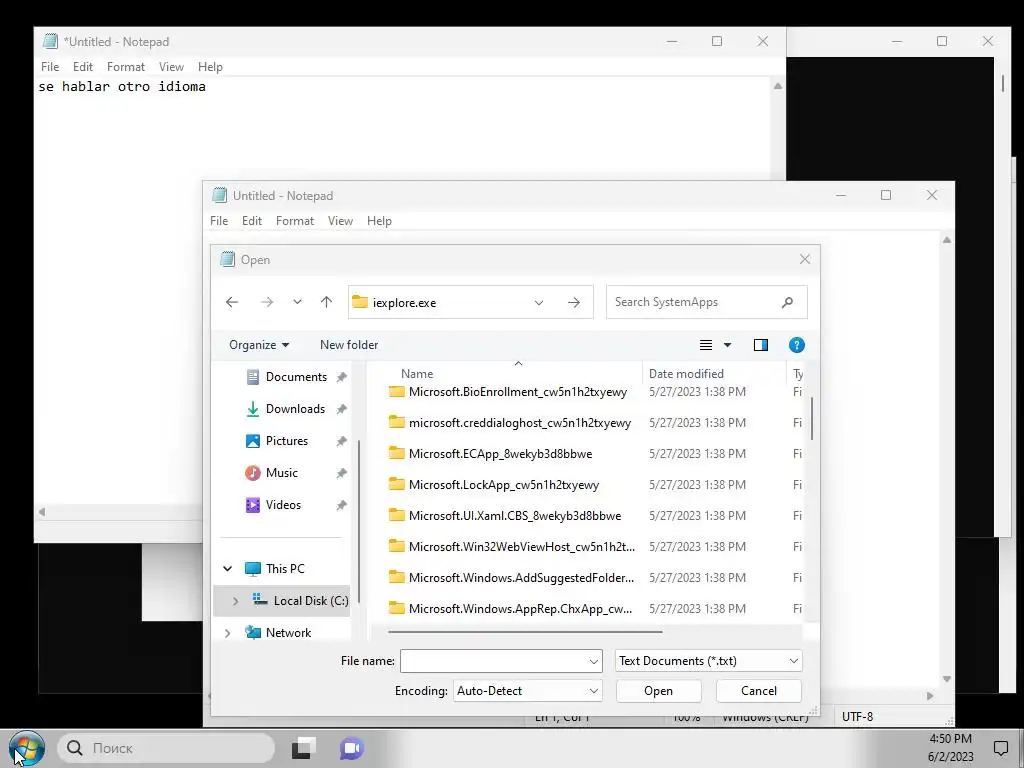
Task: Select Microsoft.Windows.AppRep.ChxApp folder
Action: coord(520,609)
